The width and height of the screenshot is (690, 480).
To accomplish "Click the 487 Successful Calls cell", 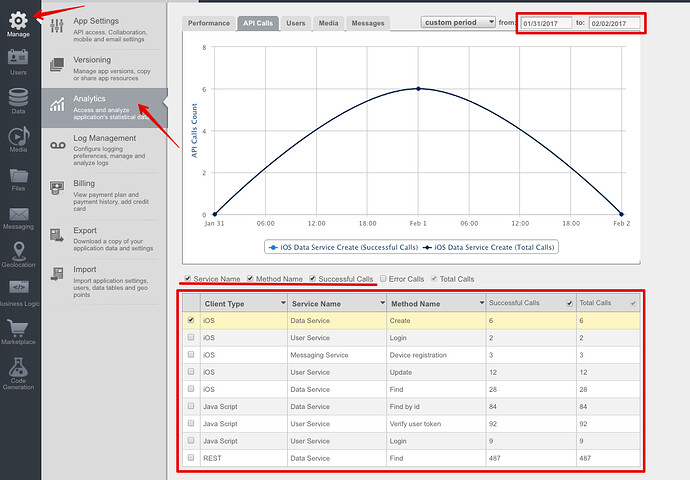I will coord(531,458).
